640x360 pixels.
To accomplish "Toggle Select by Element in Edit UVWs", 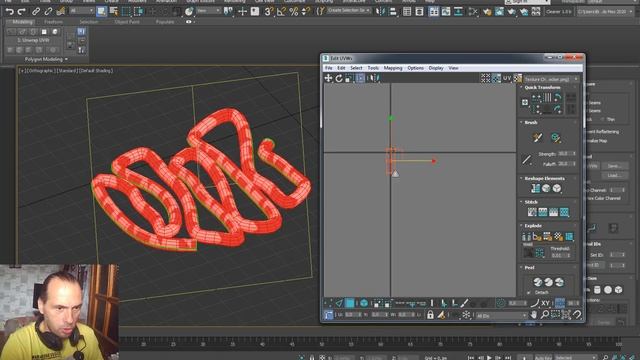I will coord(364,303).
